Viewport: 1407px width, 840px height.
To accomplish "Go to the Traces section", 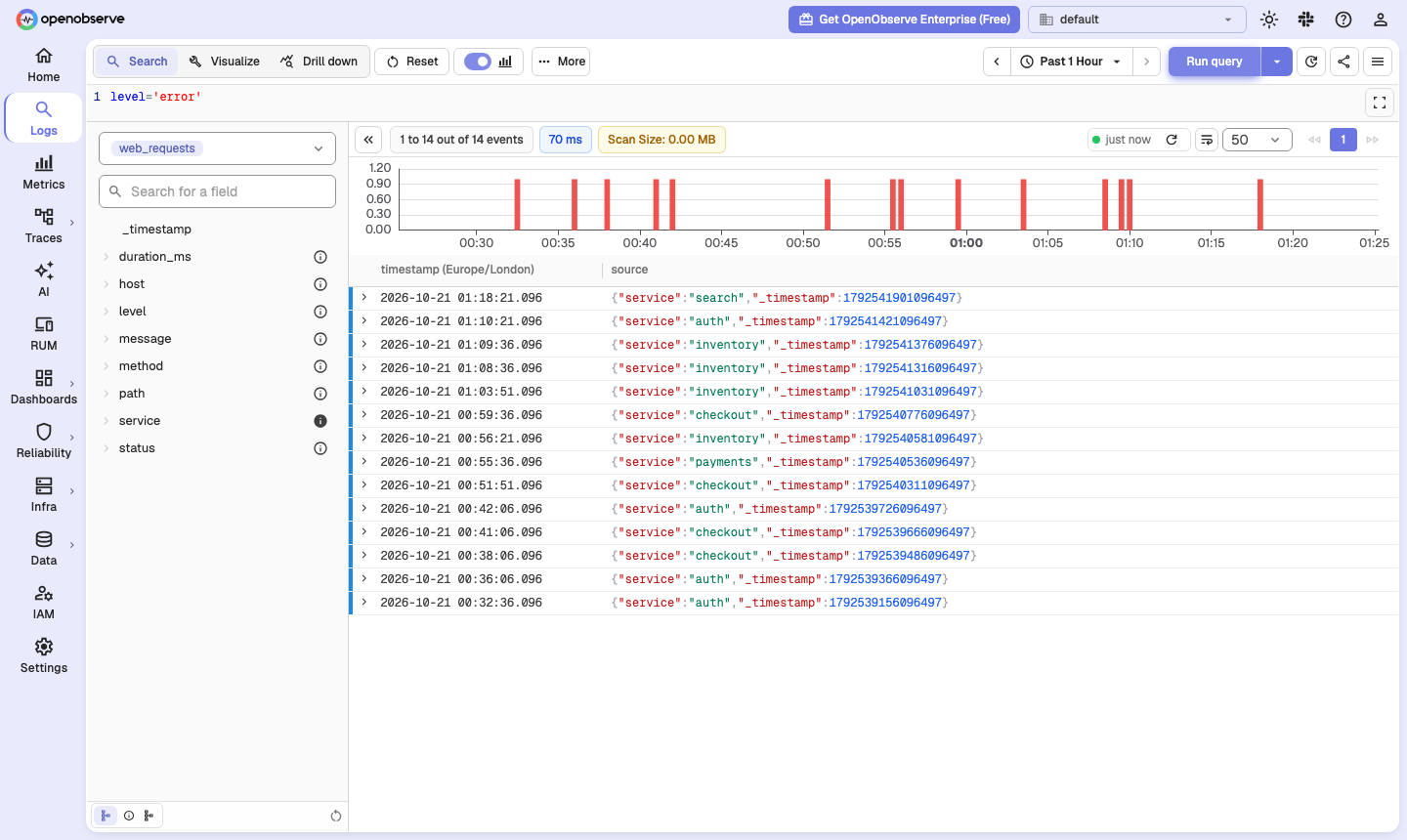I will [x=44, y=226].
